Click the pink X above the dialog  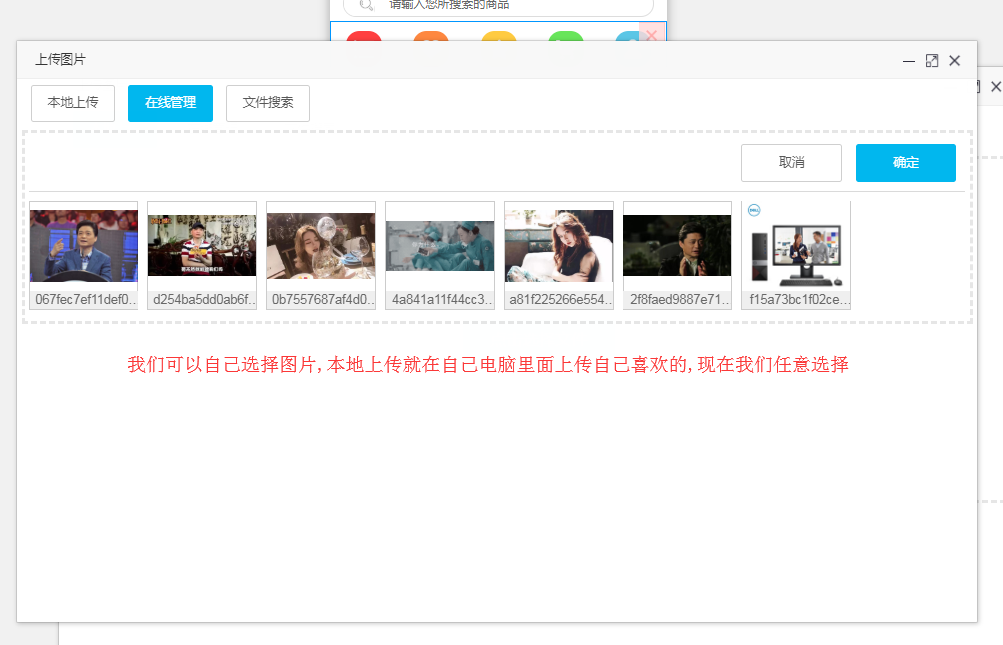pos(652,34)
